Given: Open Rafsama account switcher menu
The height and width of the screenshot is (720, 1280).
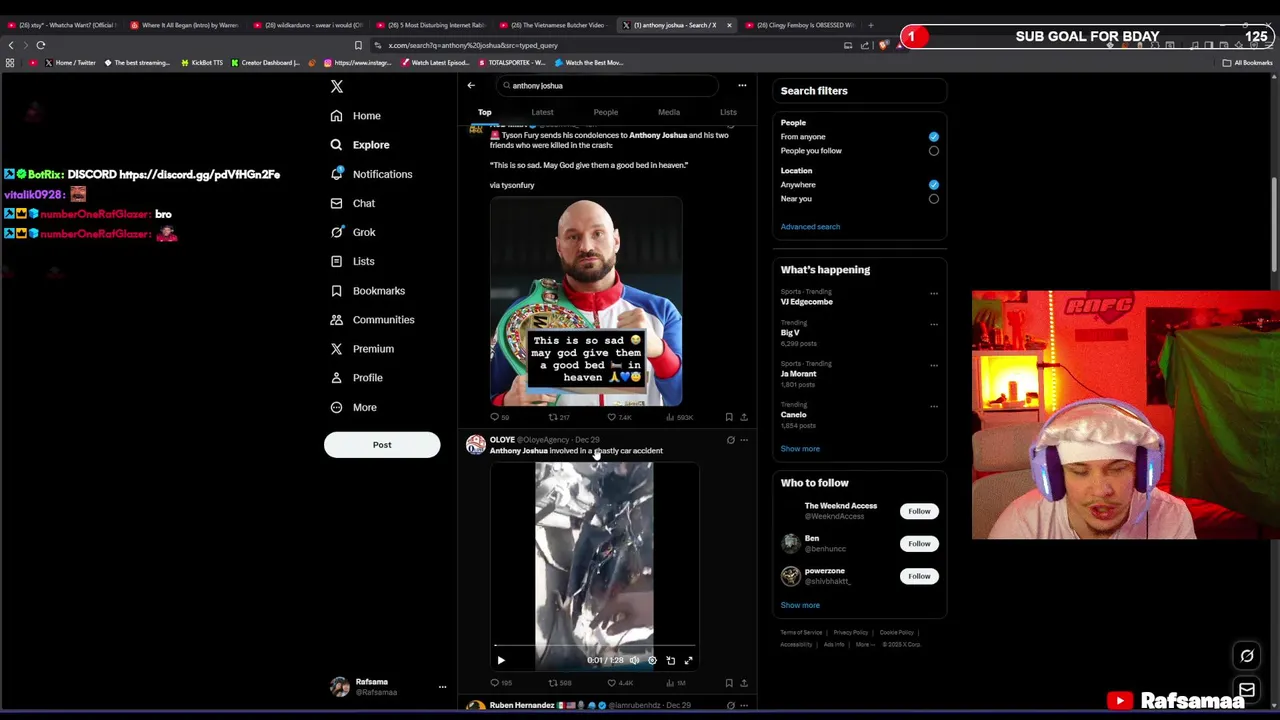Looking at the screenshot, I should click(442, 687).
